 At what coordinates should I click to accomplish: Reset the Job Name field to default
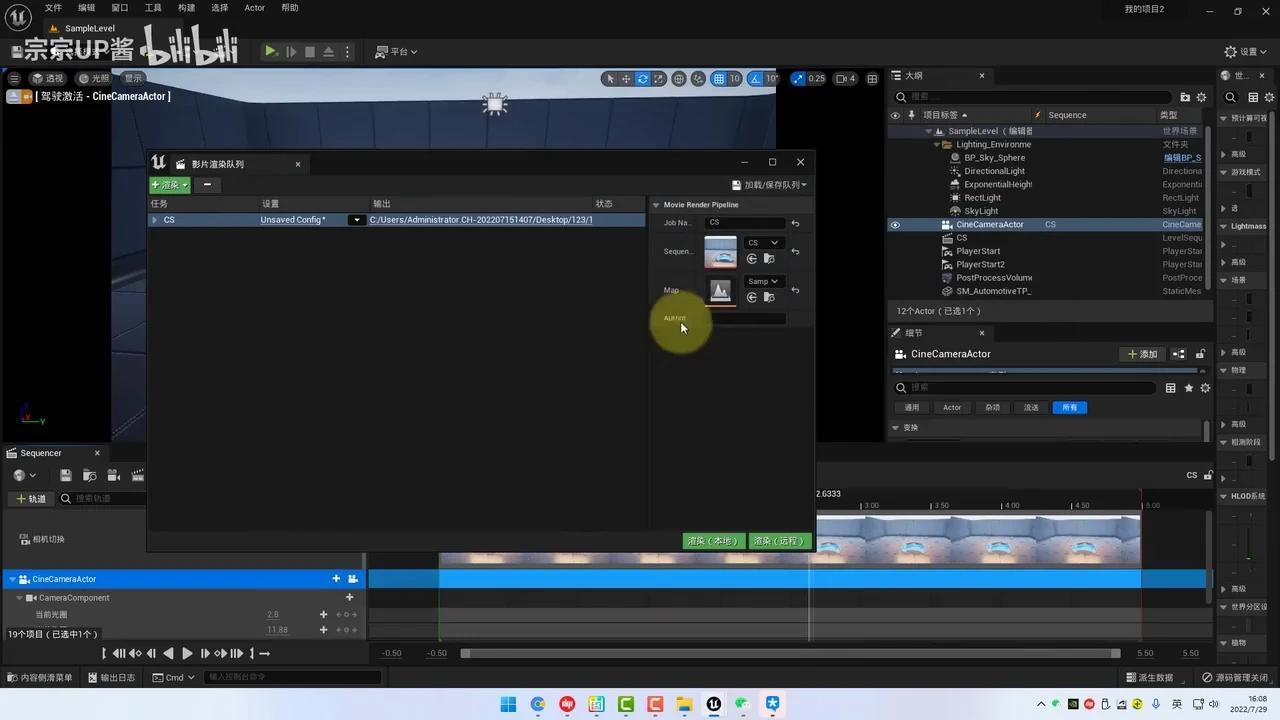coord(795,223)
